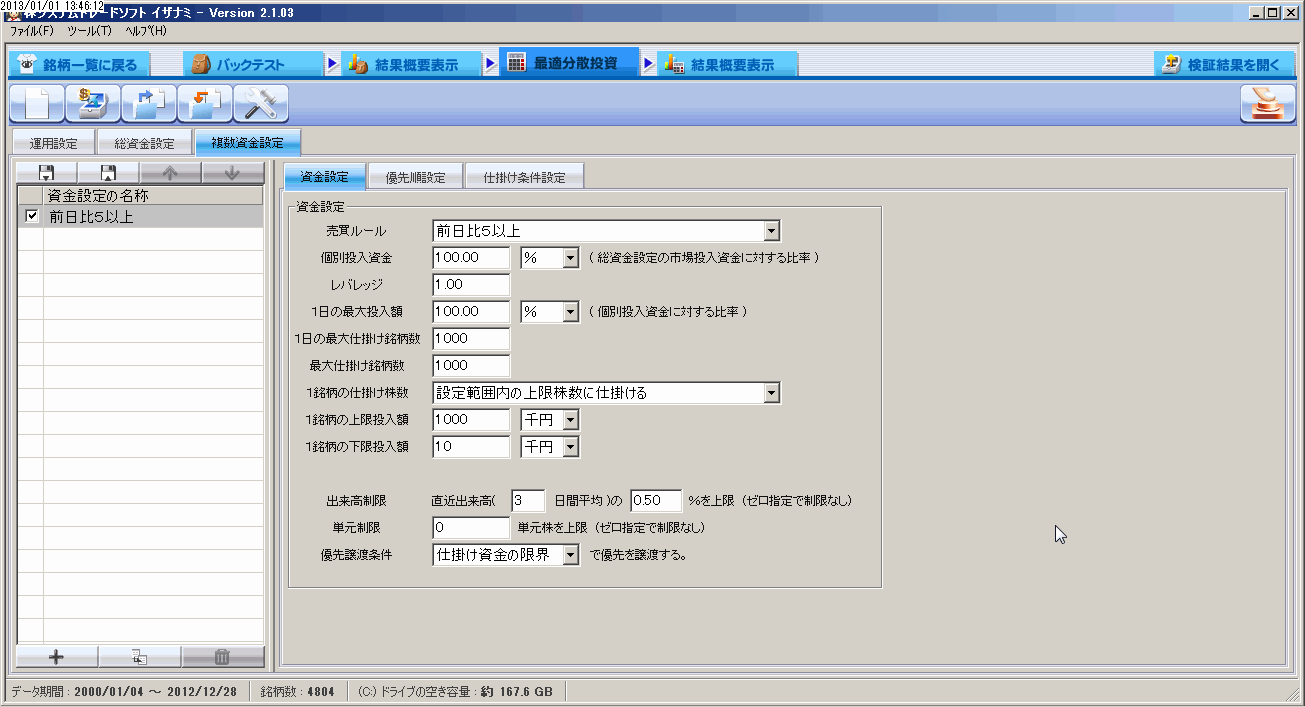Image resolution: width=1305 pixels, height=707 pixels.
Task: Click the new blank document toolbar icon
Action: click(x=37, y=104)
